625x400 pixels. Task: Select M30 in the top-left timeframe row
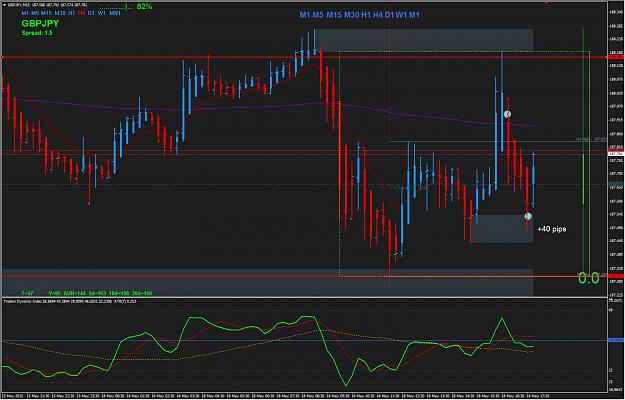(60, 13)
